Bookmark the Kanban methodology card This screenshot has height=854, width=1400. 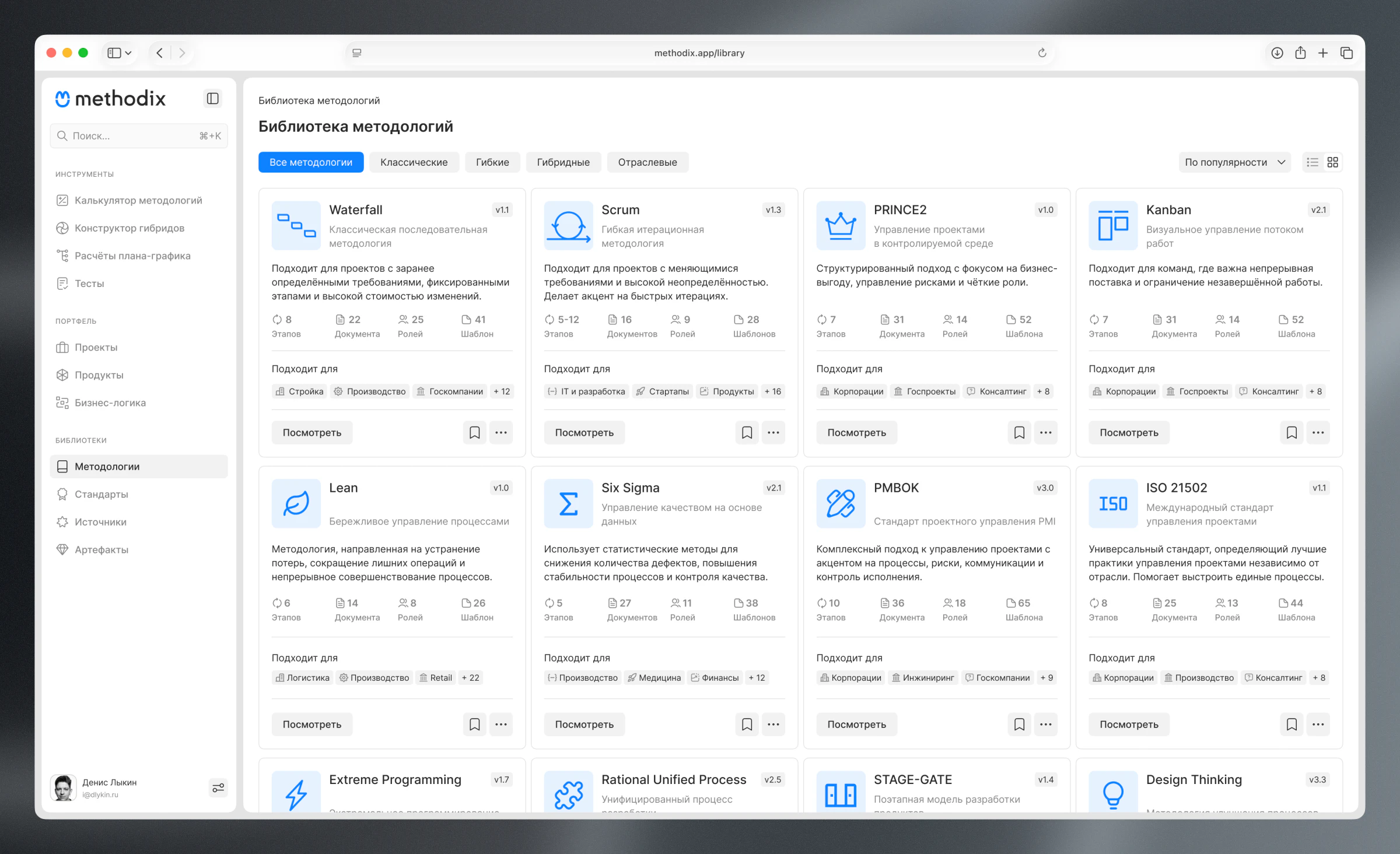(1291, 432)
